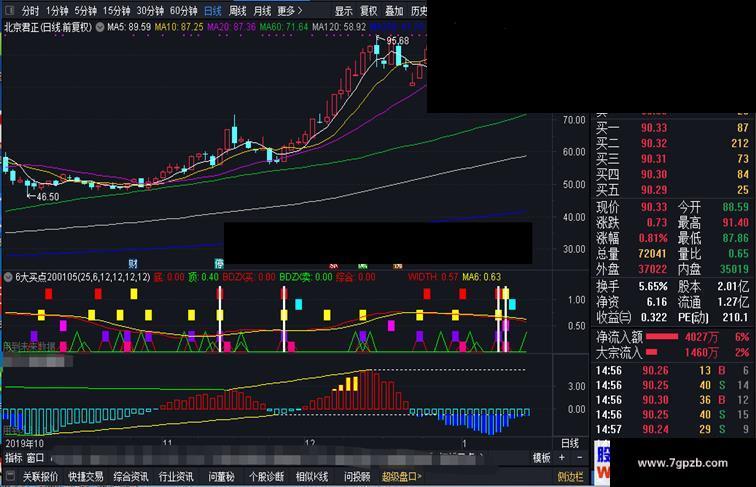The height and width of the screenshot is (487, 756).
Task: Open the 问投顾 tab
Action: 357,477
